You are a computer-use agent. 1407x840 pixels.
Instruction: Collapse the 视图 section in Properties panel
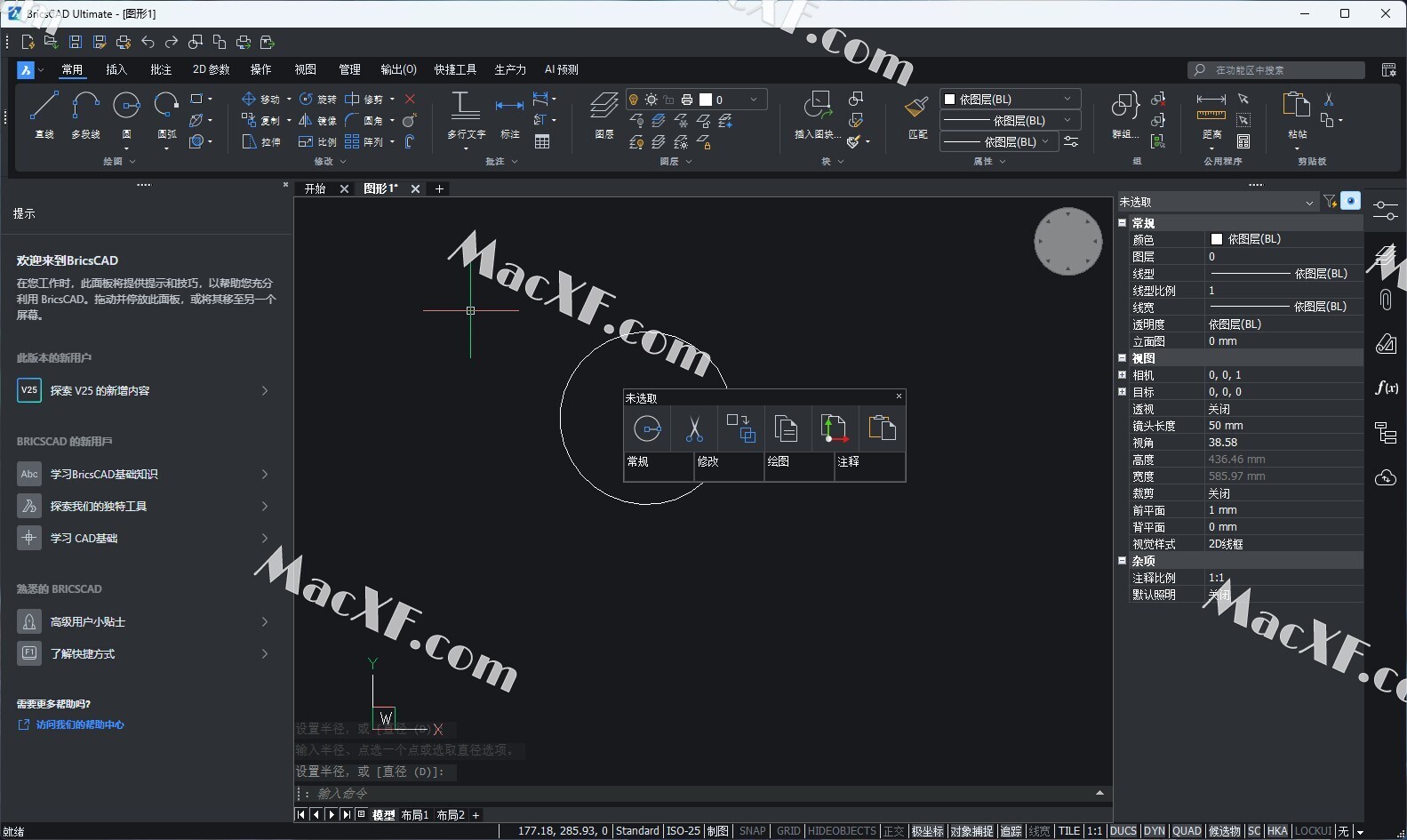1123,358
